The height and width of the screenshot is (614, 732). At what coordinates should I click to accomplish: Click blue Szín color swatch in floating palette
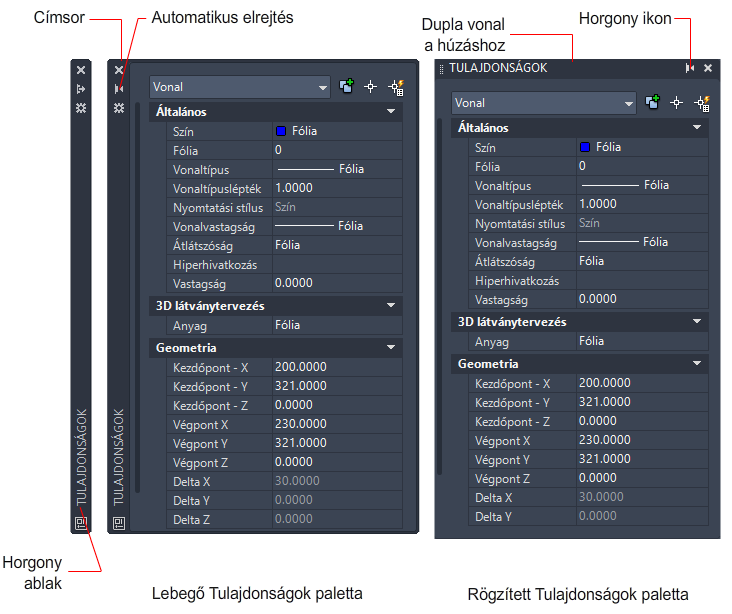click(281, 131)
